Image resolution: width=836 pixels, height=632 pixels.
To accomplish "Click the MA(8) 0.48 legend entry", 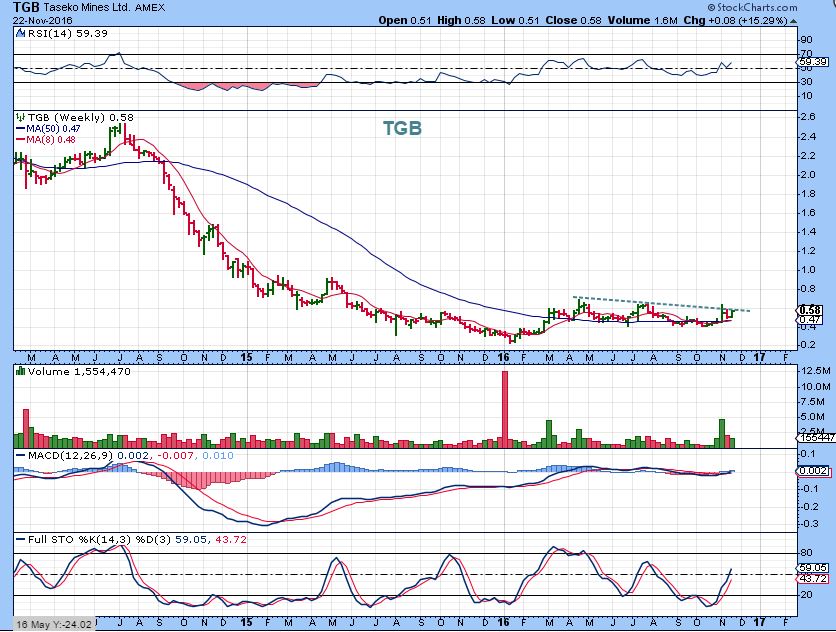I will coord(46,140).
